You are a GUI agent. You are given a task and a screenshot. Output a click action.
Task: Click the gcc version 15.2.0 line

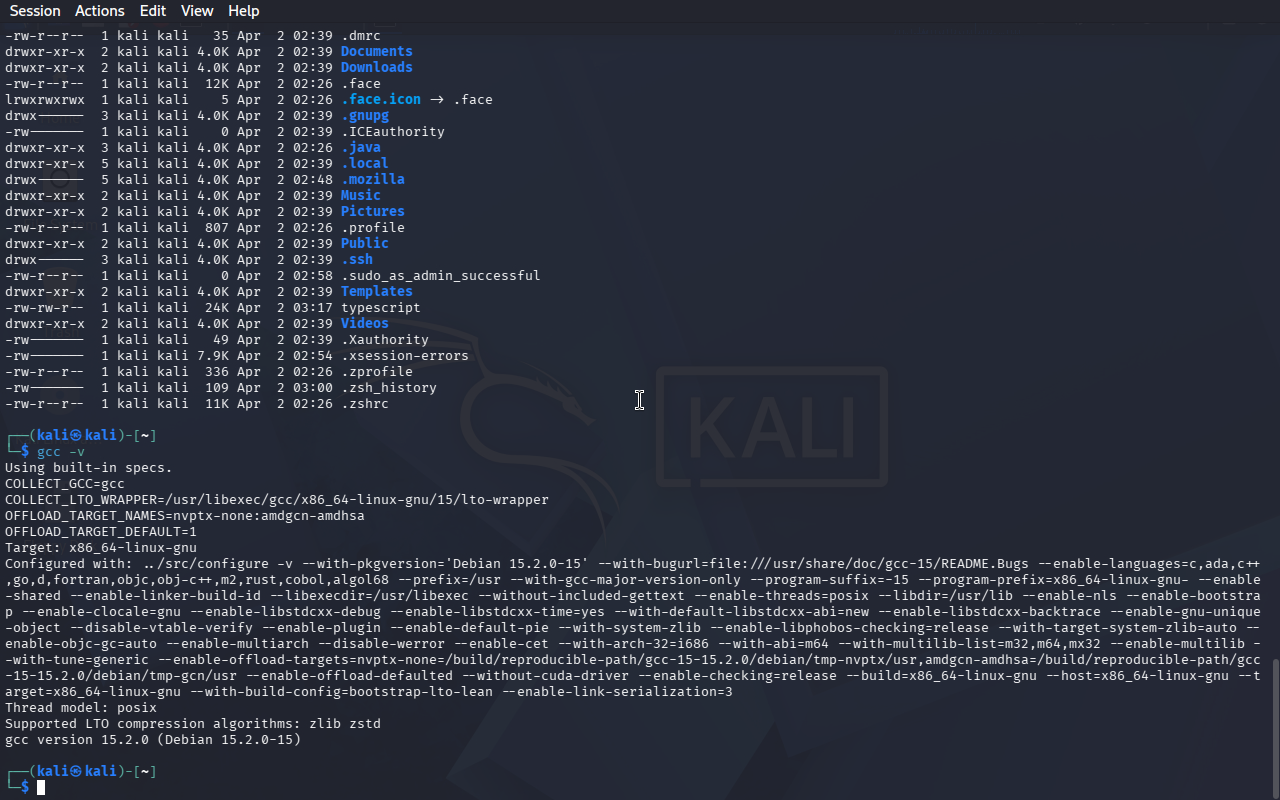[x=153, y=739]
